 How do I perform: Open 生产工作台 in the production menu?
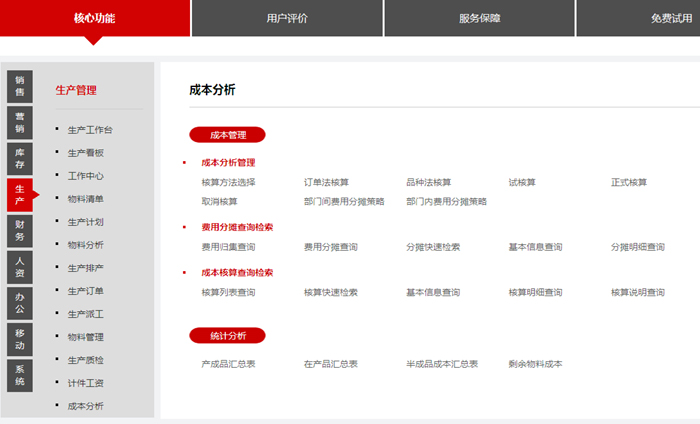point(90,130)
